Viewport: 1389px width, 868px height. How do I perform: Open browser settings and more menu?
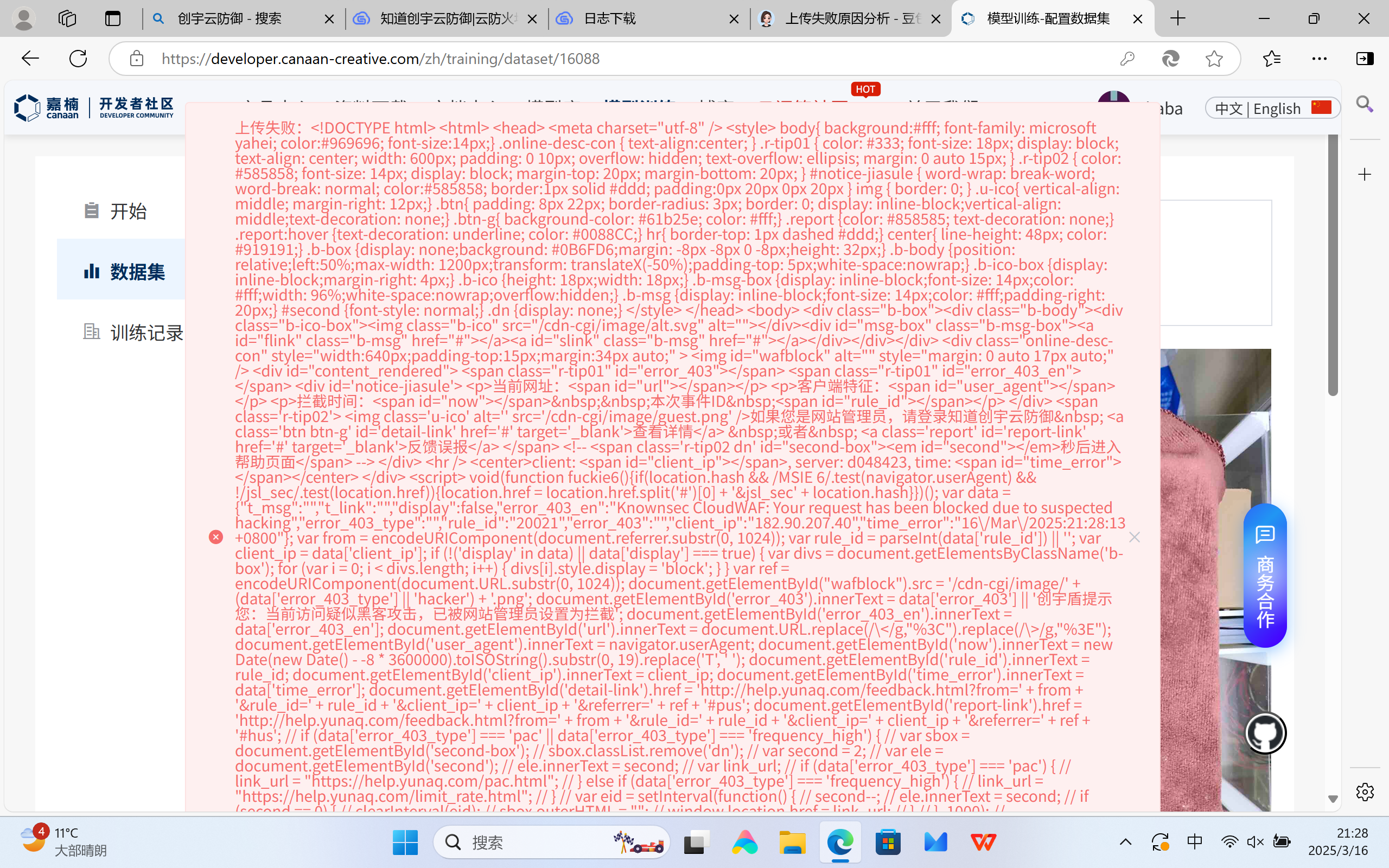click(x=1320, y=59)
